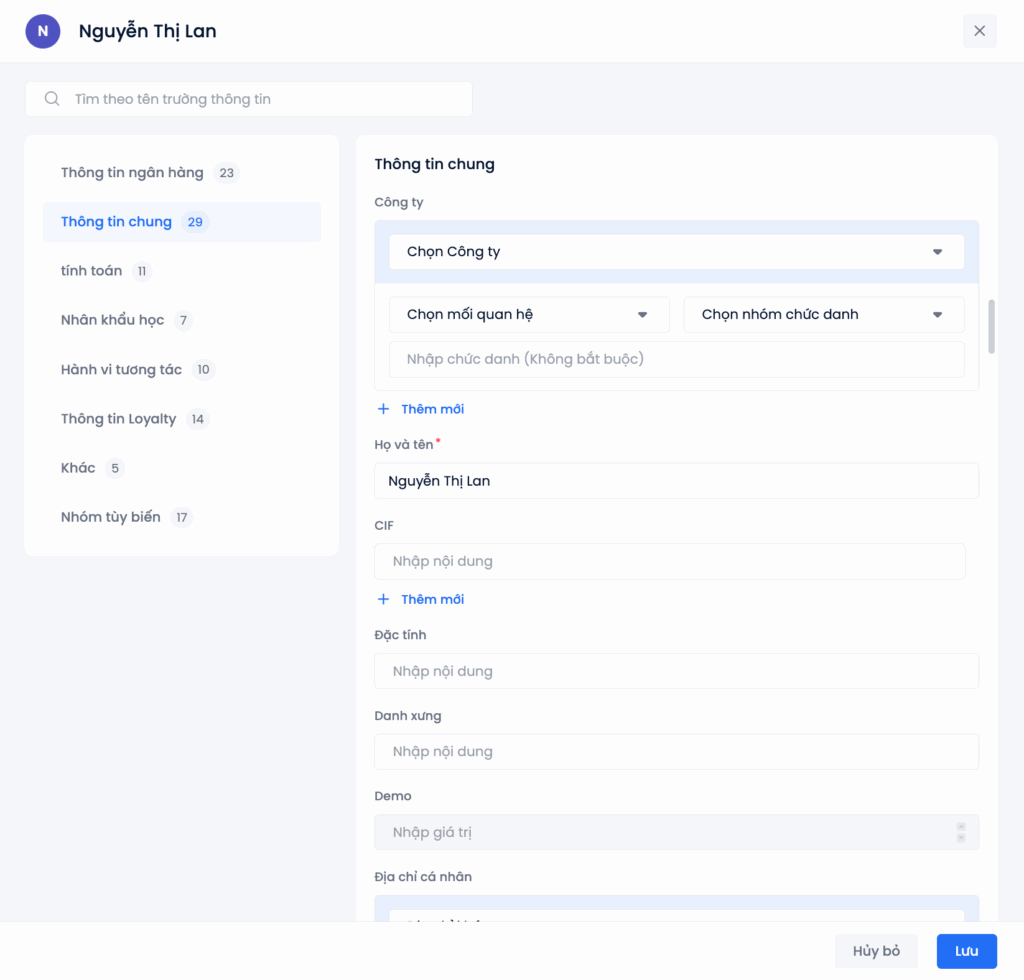1024x980 pixels.
Task: Open Thông tin ngân hàng section
Action: click(x=182, y=172)
